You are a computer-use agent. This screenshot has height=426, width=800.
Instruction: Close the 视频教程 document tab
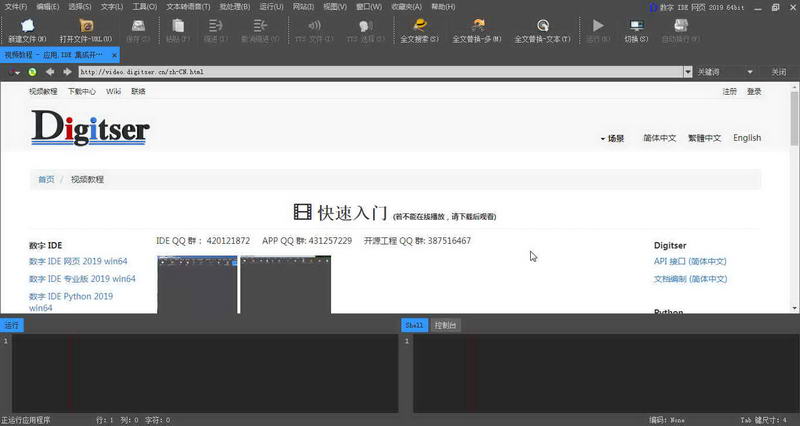point(114,55)
